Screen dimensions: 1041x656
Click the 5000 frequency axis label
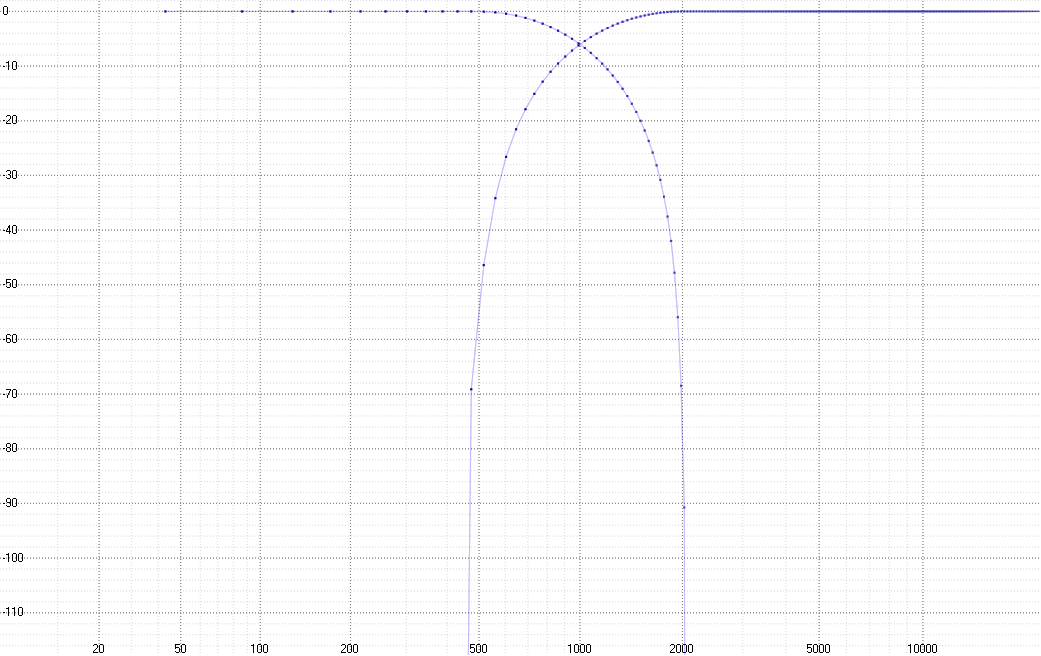click(818, 649)
